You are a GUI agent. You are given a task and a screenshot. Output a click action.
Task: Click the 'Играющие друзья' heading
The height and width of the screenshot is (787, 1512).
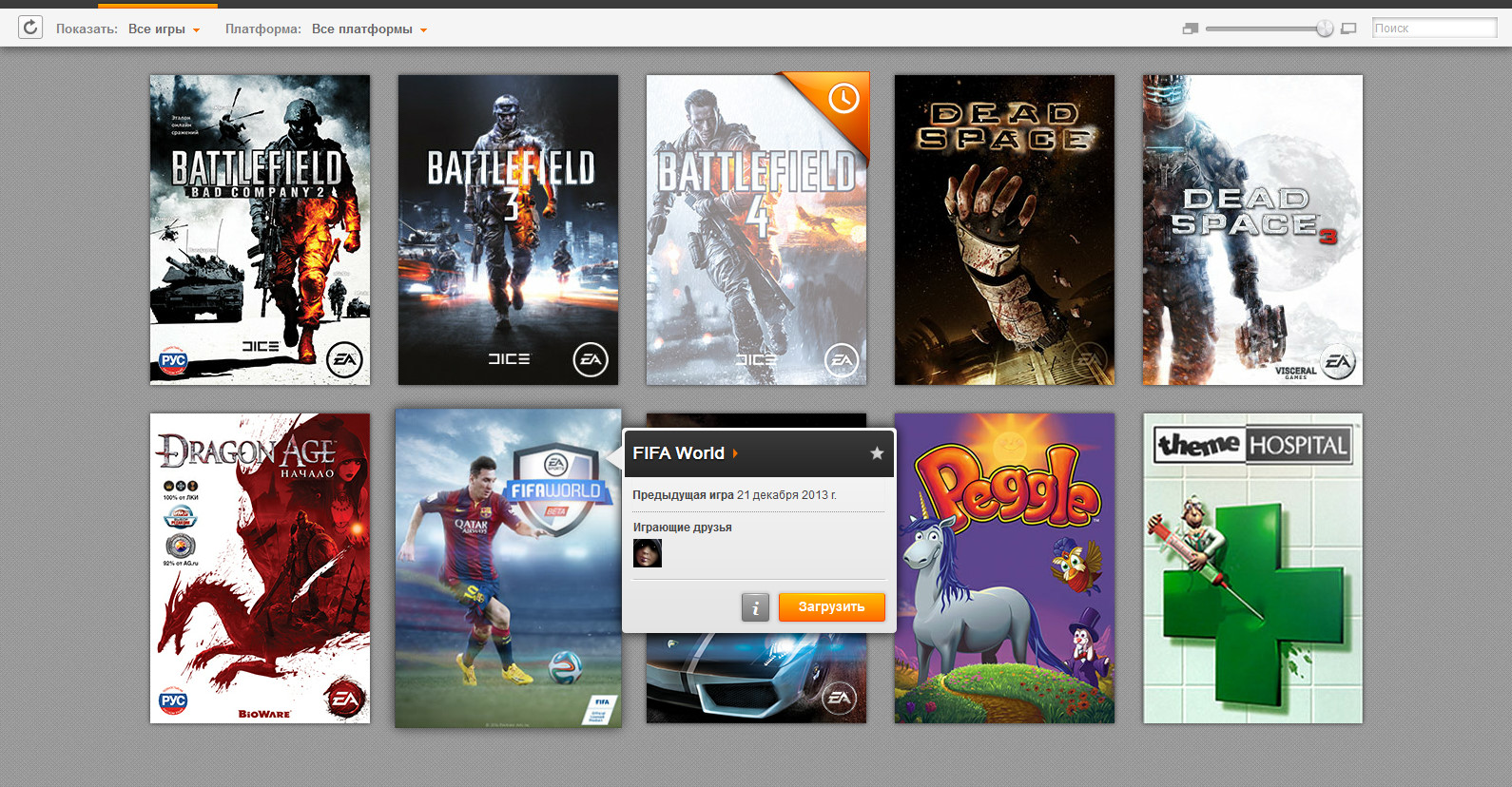683,528
